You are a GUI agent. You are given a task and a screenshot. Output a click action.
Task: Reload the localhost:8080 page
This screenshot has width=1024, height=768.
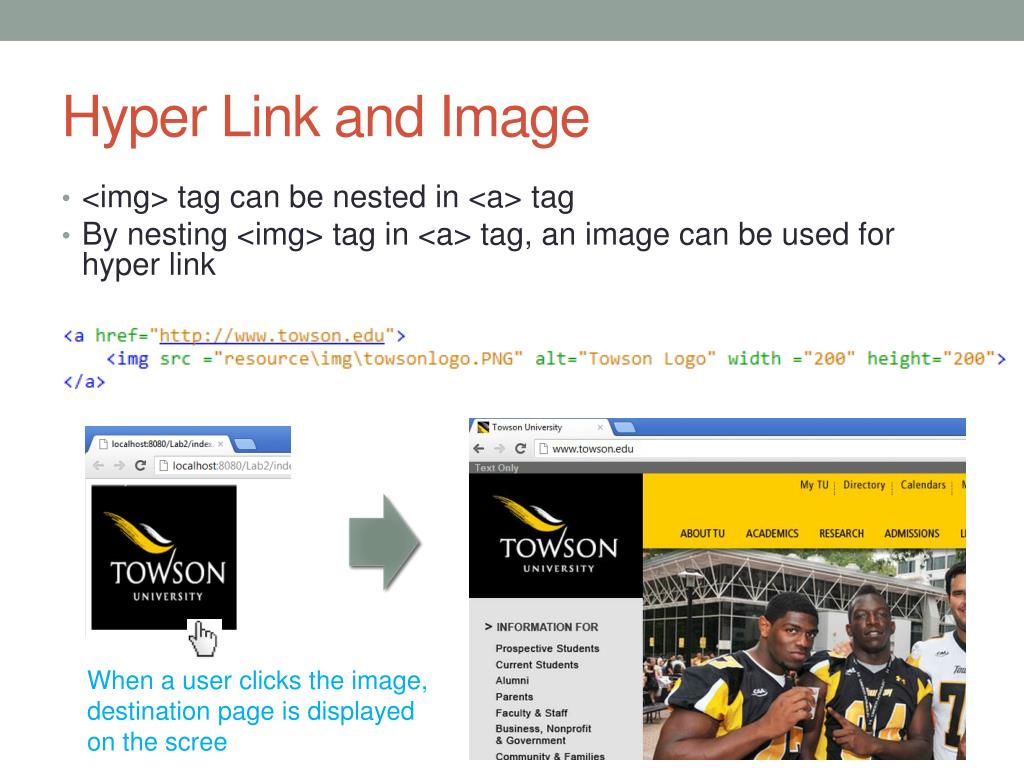(140, 466)
